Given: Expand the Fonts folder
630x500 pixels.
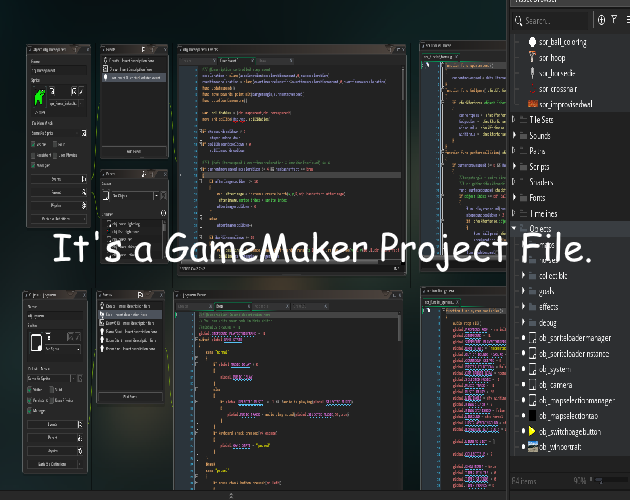Looking at the screenshot, I should [514, 197].
